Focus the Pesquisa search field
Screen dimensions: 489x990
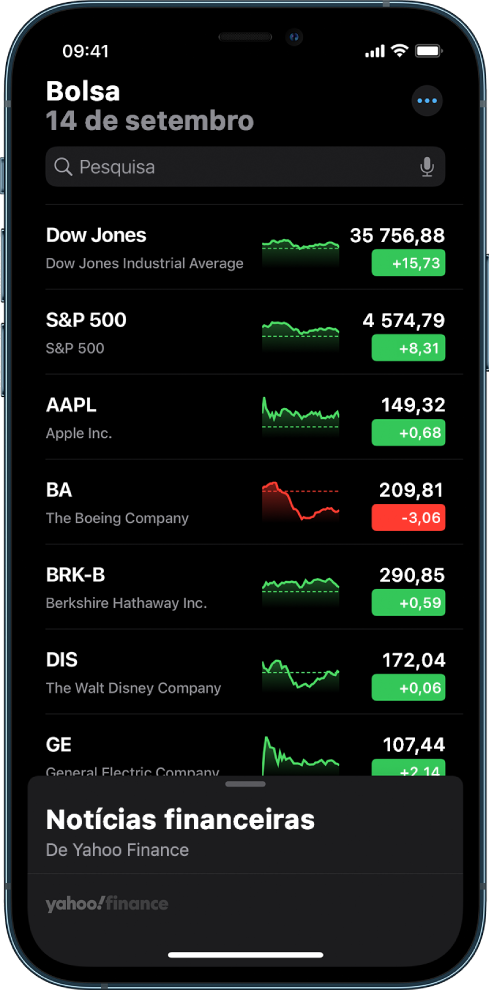[x=245, y=167]
